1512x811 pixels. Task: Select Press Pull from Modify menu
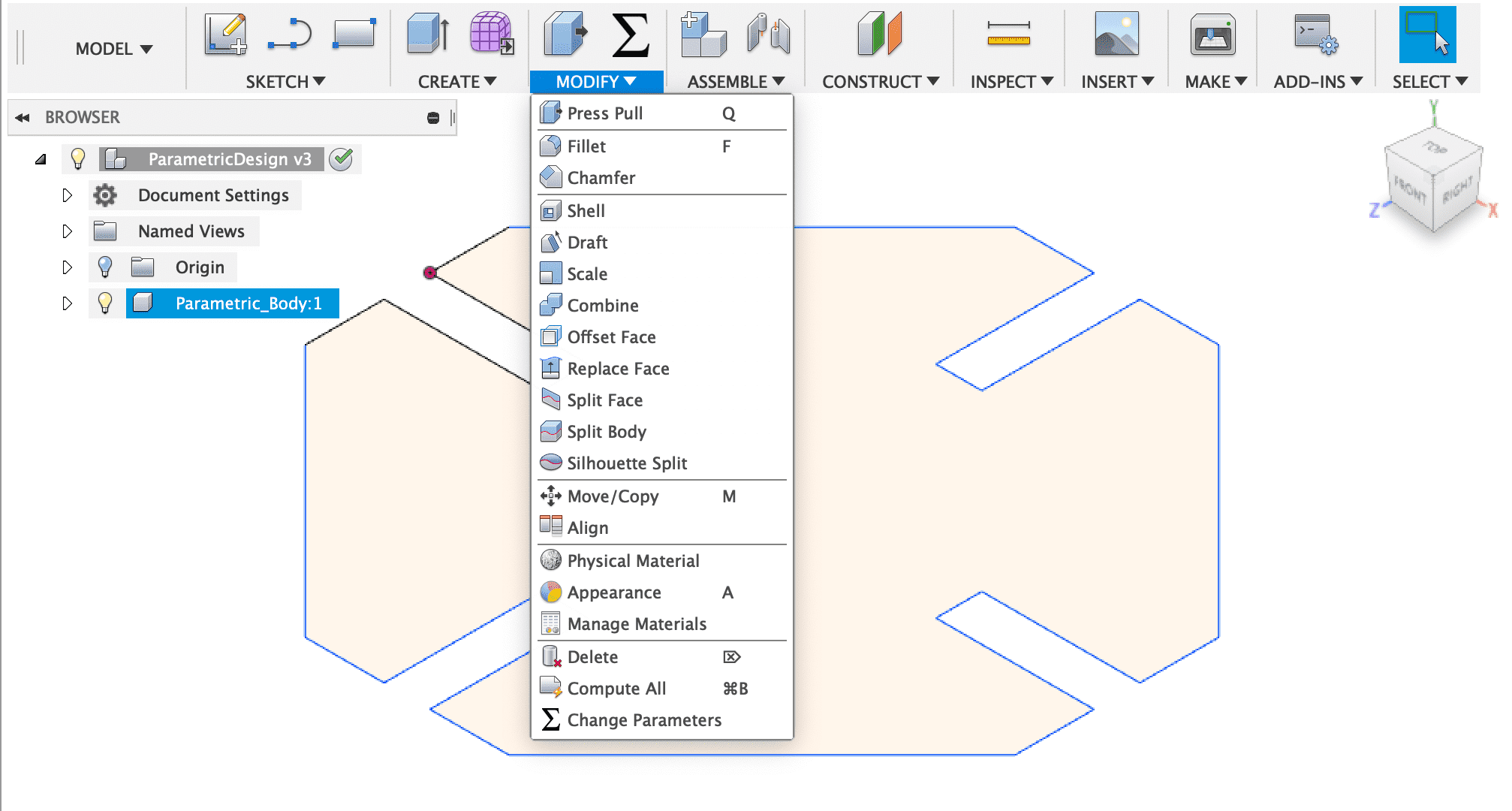coord(605,113)
